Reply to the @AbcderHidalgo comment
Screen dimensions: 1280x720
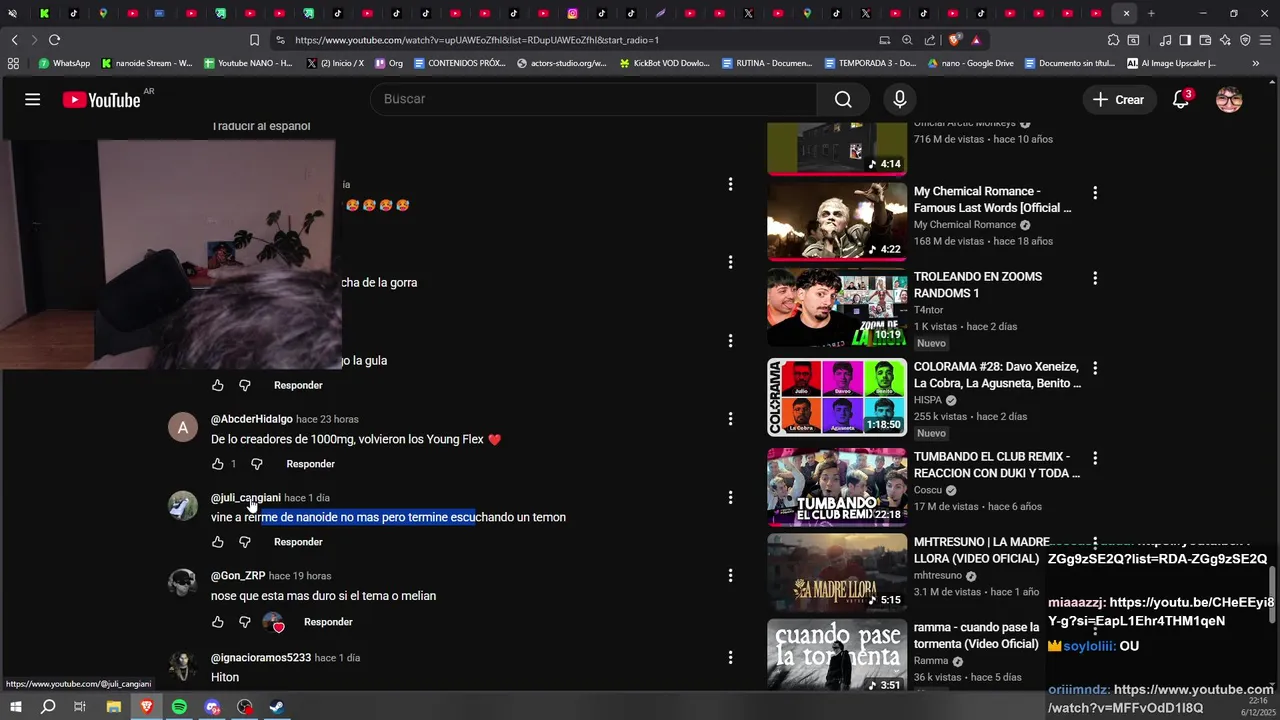(310, 464)
